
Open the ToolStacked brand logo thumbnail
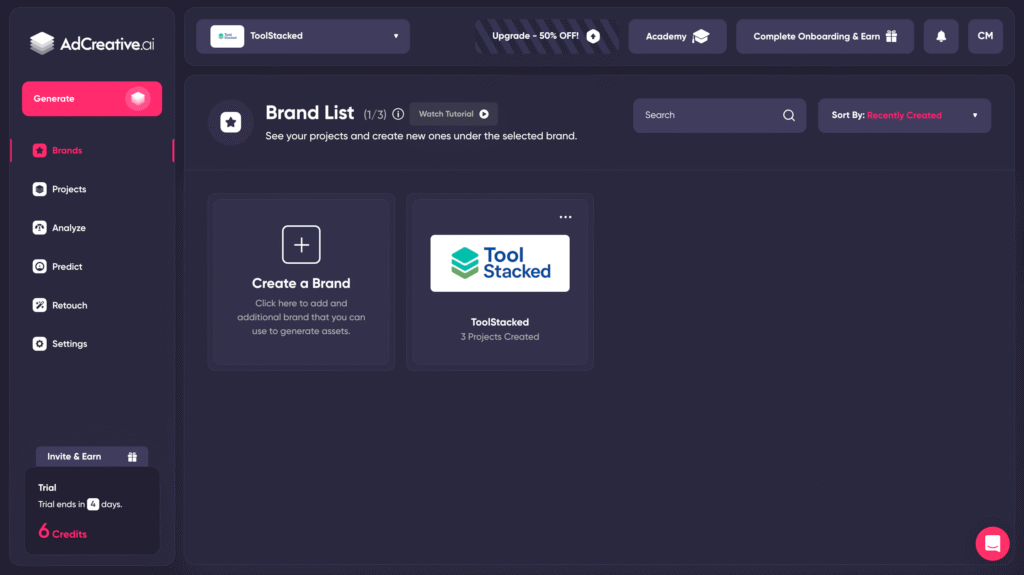tap(500, 263)
